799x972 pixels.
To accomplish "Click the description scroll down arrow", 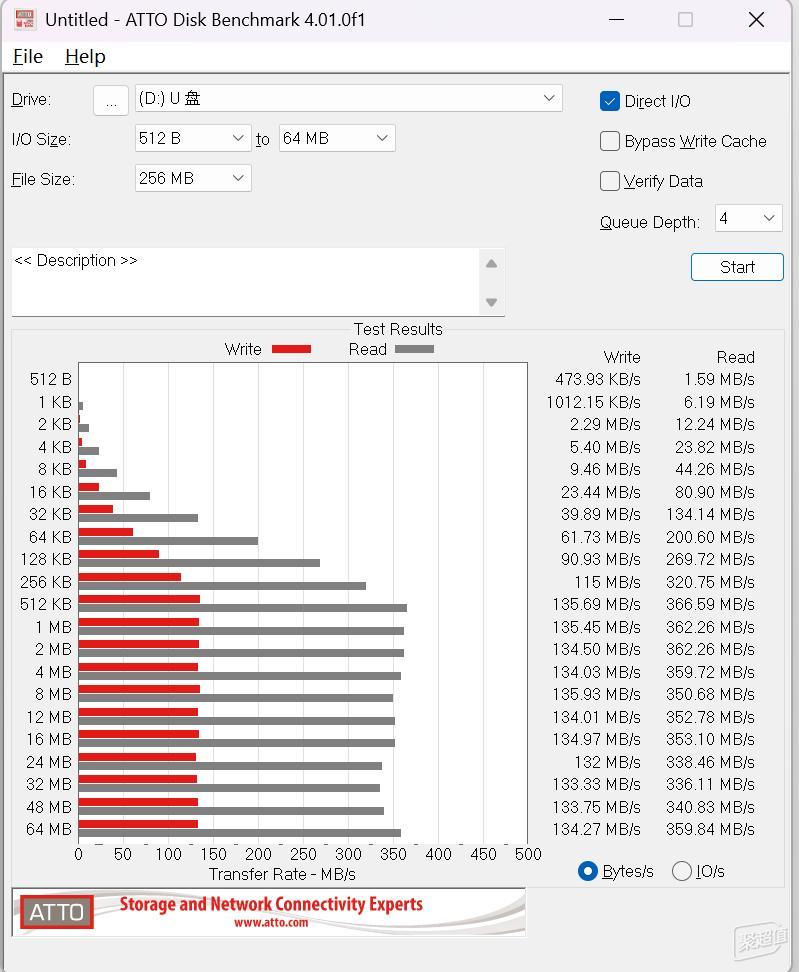I will click(492, 303).
